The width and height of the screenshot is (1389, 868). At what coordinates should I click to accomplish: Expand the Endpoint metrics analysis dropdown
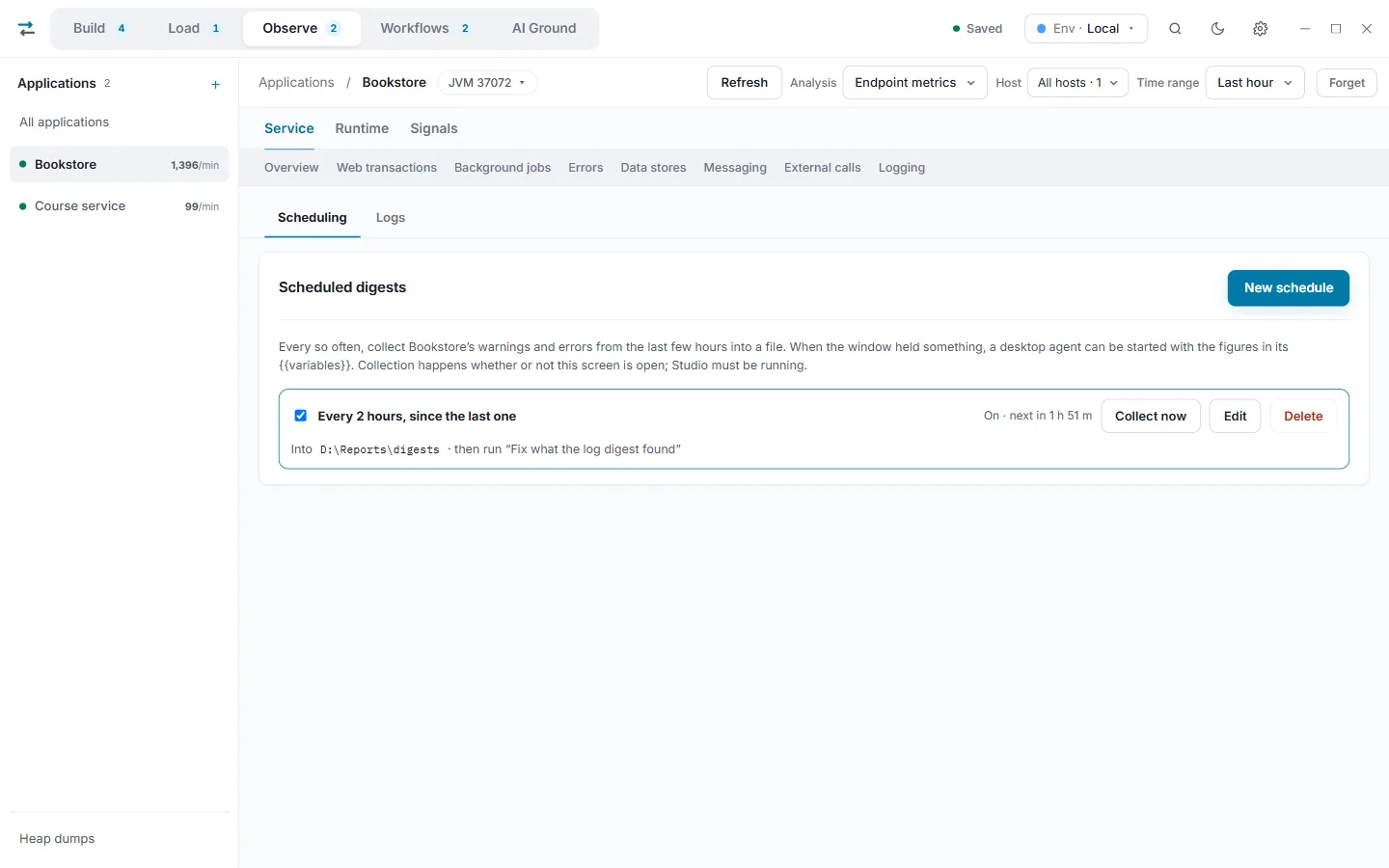tap(914, 83)
